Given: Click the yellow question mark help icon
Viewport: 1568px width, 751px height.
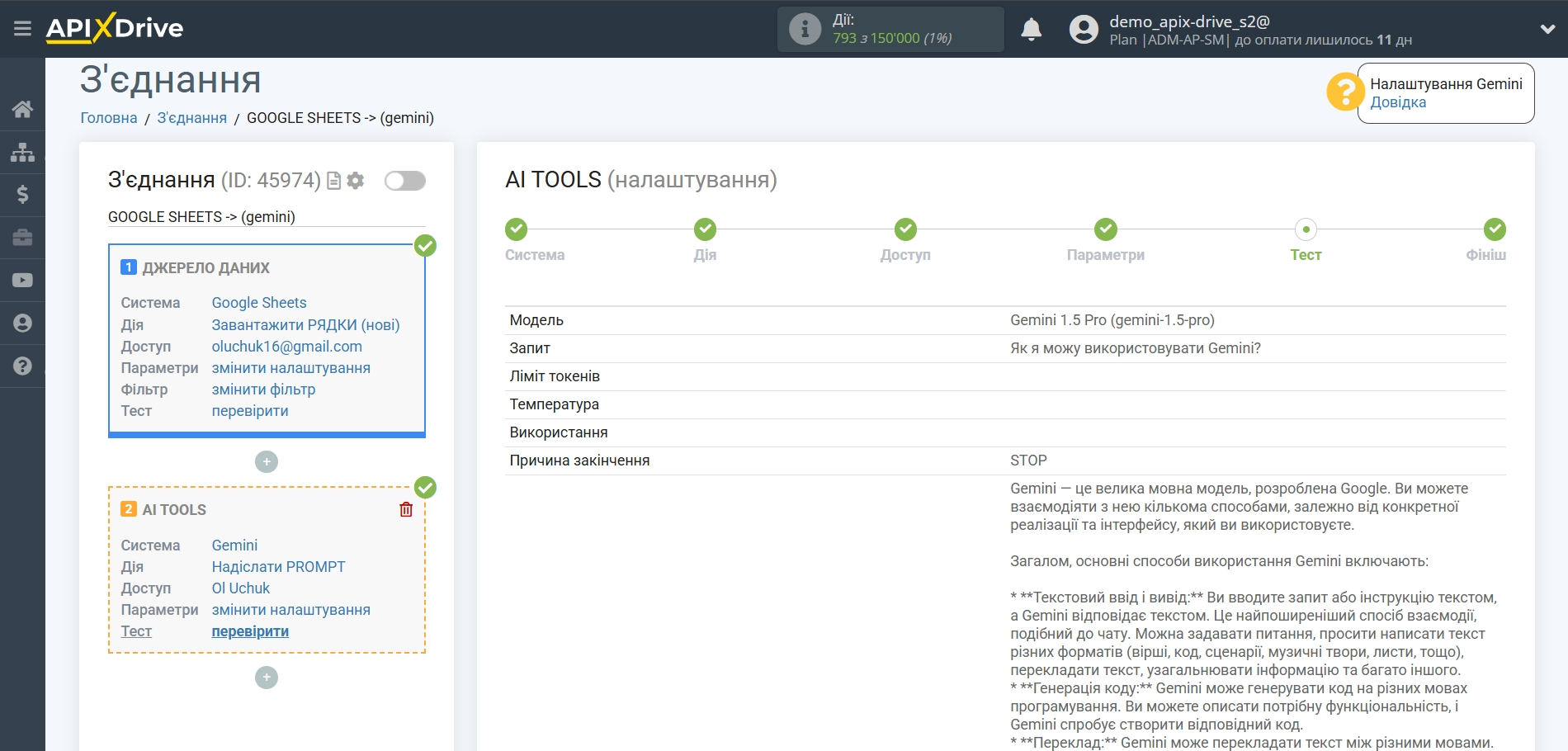Looking at the screenshot, I should [x=1344, y=92].
